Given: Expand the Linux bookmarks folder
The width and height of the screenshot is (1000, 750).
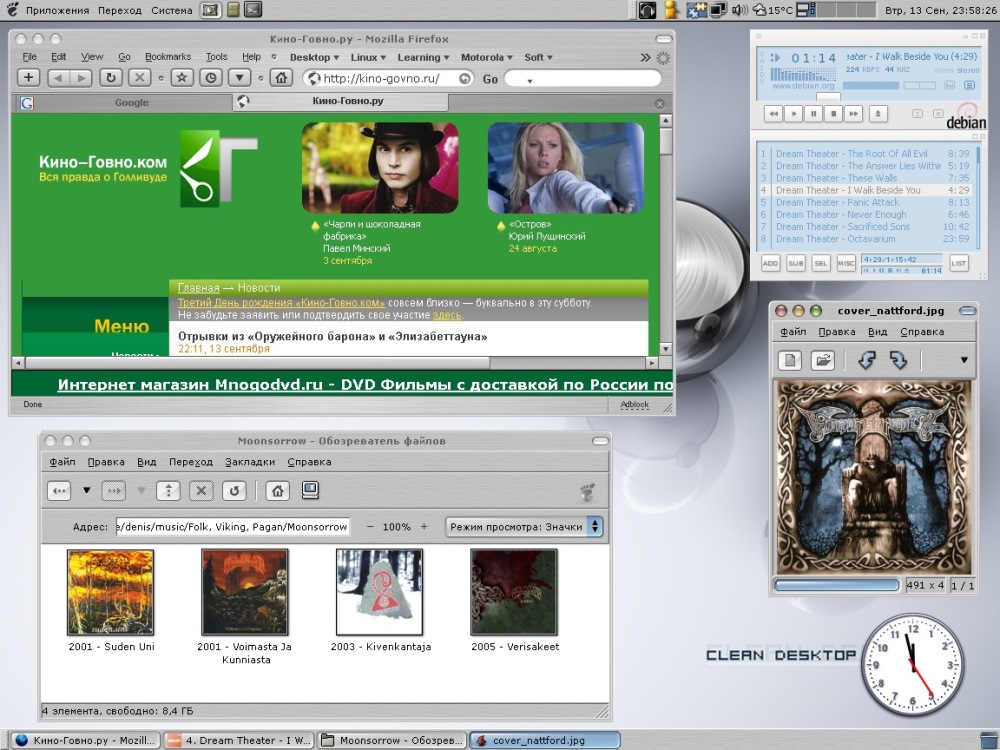Looking at the screenshot, I should [368, 57].
